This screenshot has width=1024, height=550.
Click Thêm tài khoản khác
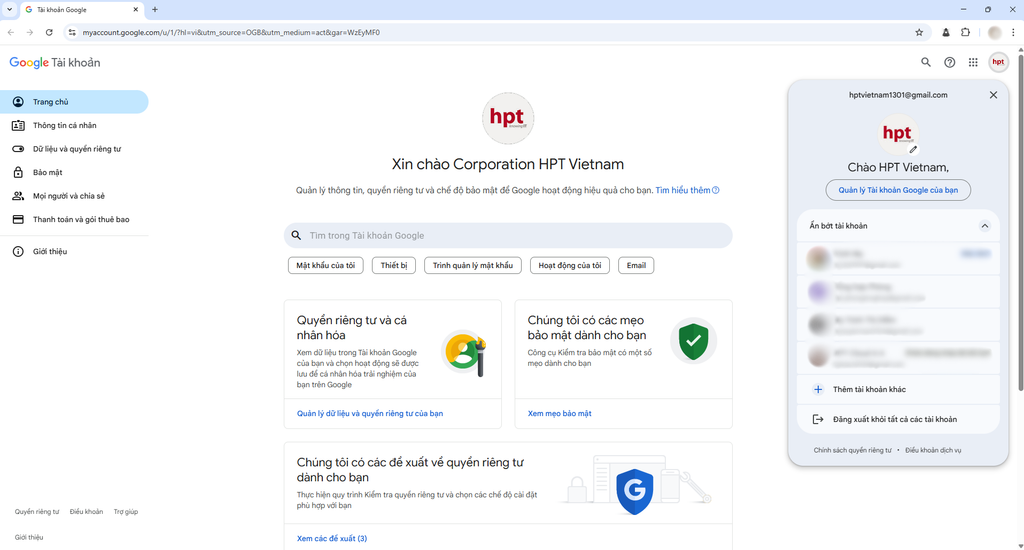(x=898, y=389)
